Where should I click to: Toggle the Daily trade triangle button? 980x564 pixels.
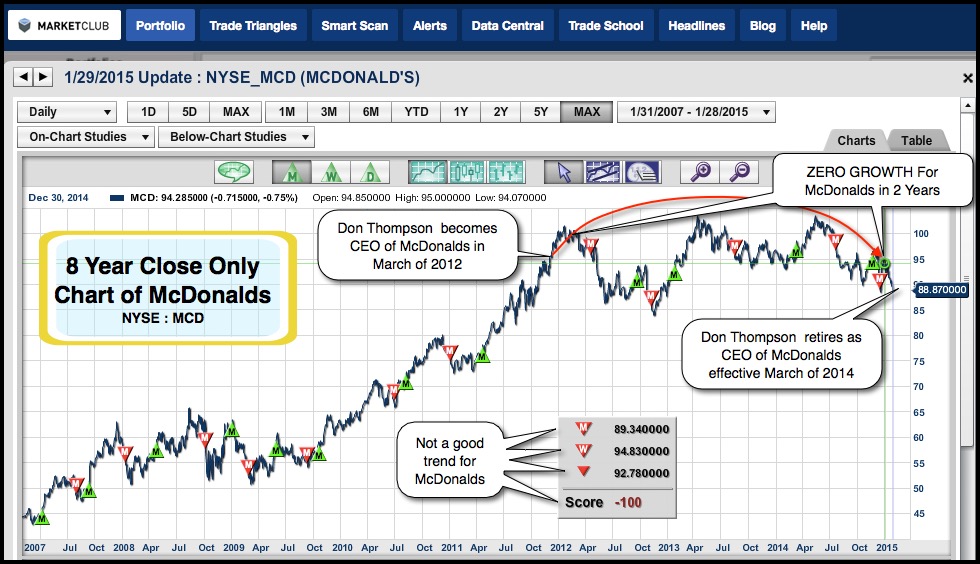(x=371, y=172)
